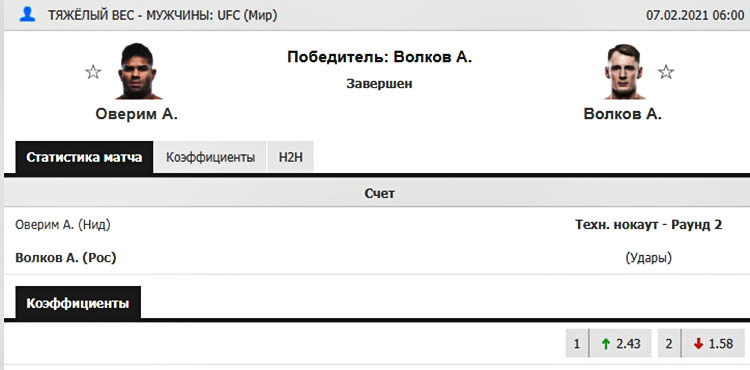Switch to the Коэффициенты tab near H2H
750x370 pixels.
[x=210, y=157]
